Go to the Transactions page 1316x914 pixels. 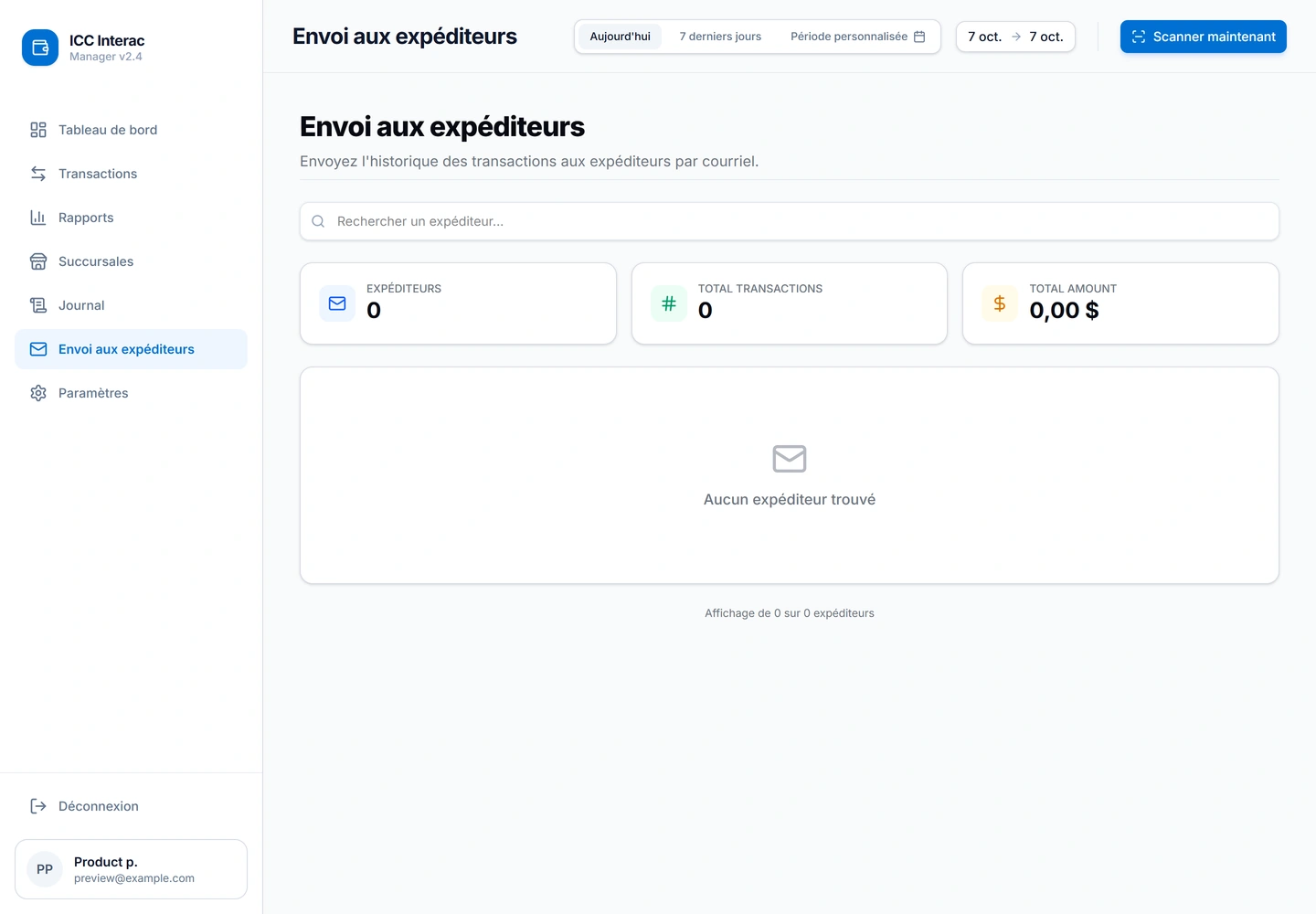[x=131, y=174]
